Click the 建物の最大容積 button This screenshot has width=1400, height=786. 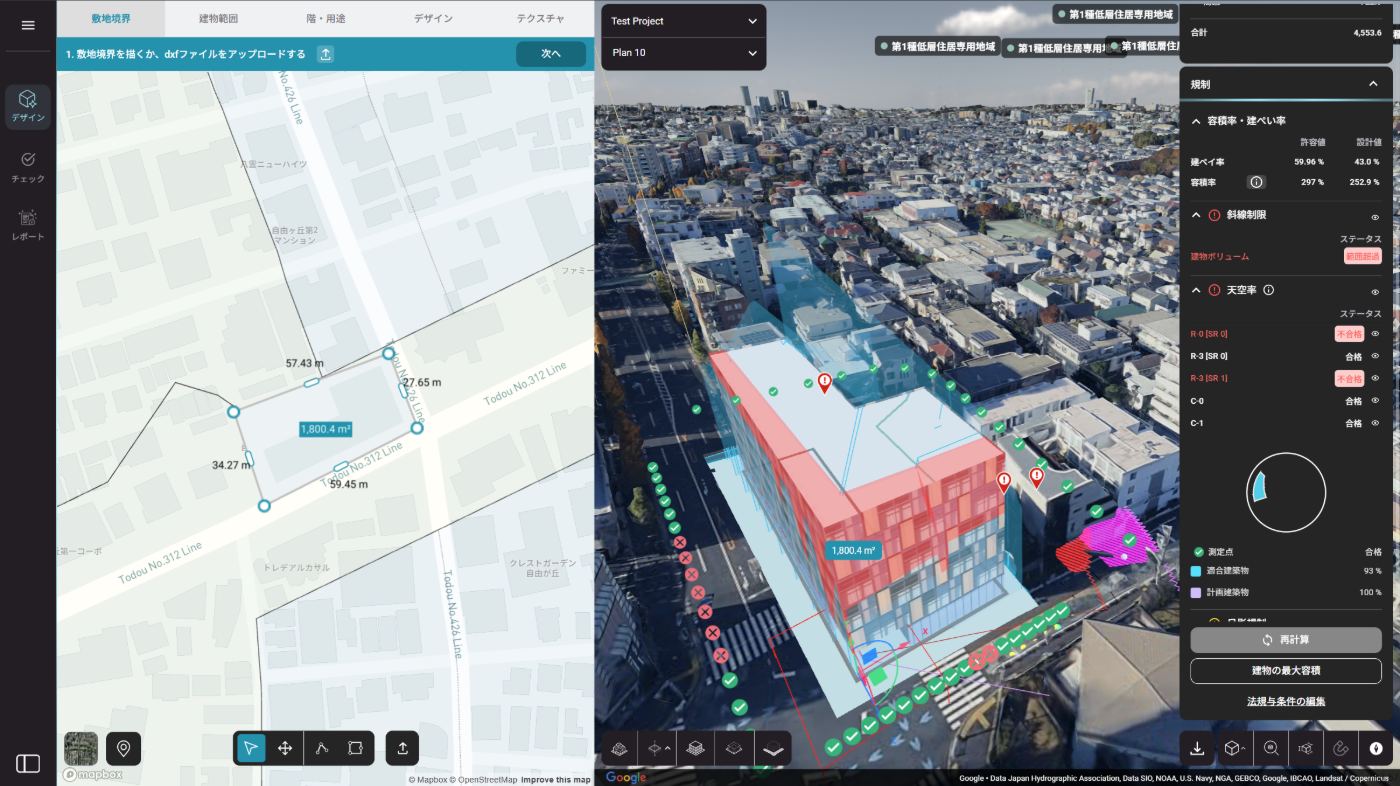tap(1286, 670)
